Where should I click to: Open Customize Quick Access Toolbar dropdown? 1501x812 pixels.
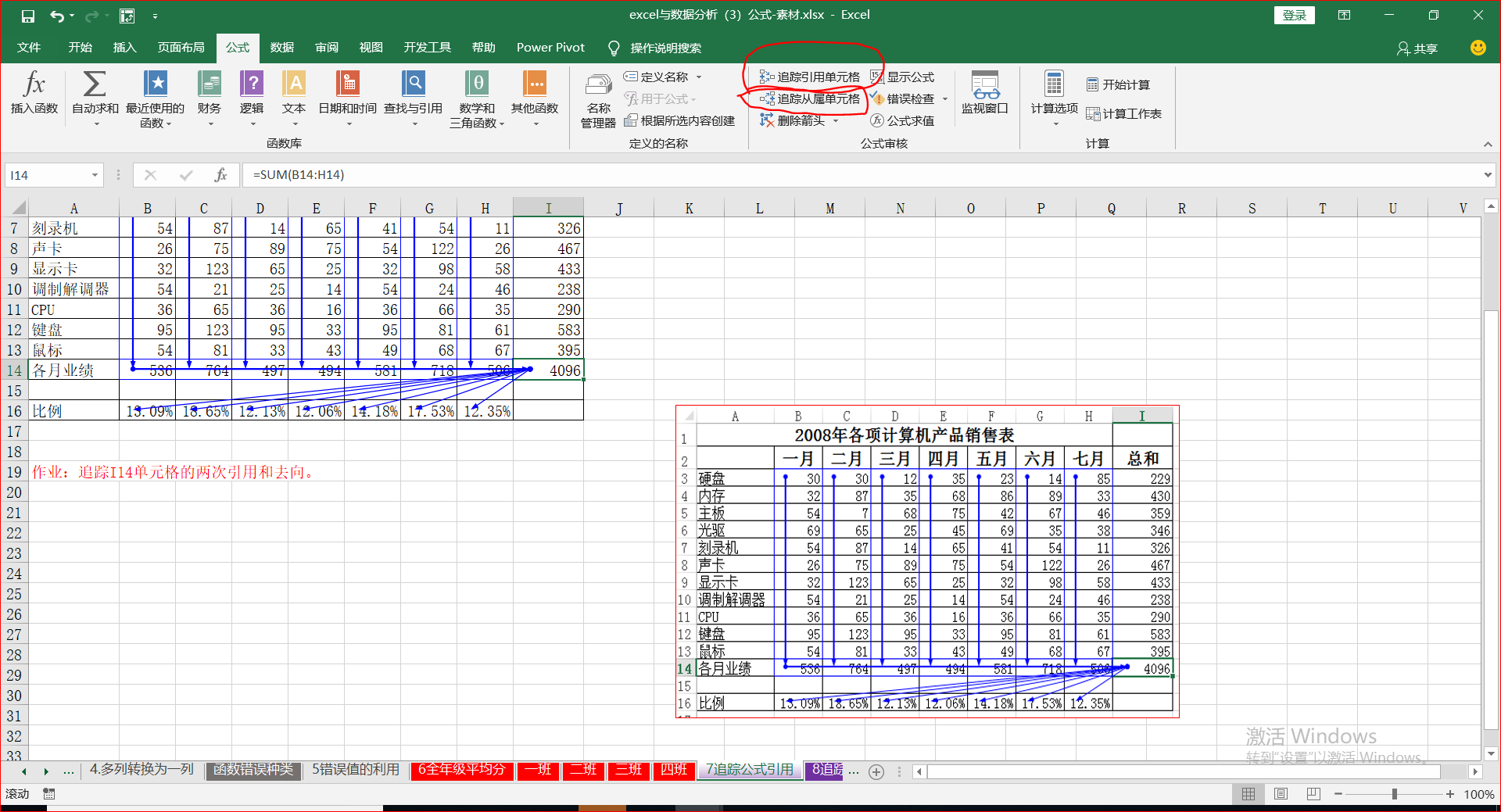coord(155,16)
